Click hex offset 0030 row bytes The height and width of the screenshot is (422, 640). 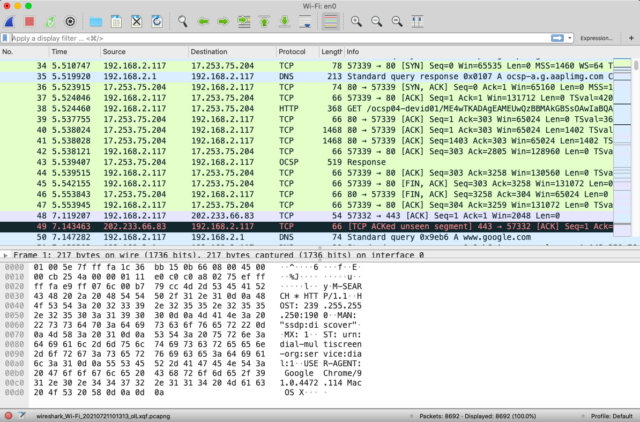tap(149, 296)
